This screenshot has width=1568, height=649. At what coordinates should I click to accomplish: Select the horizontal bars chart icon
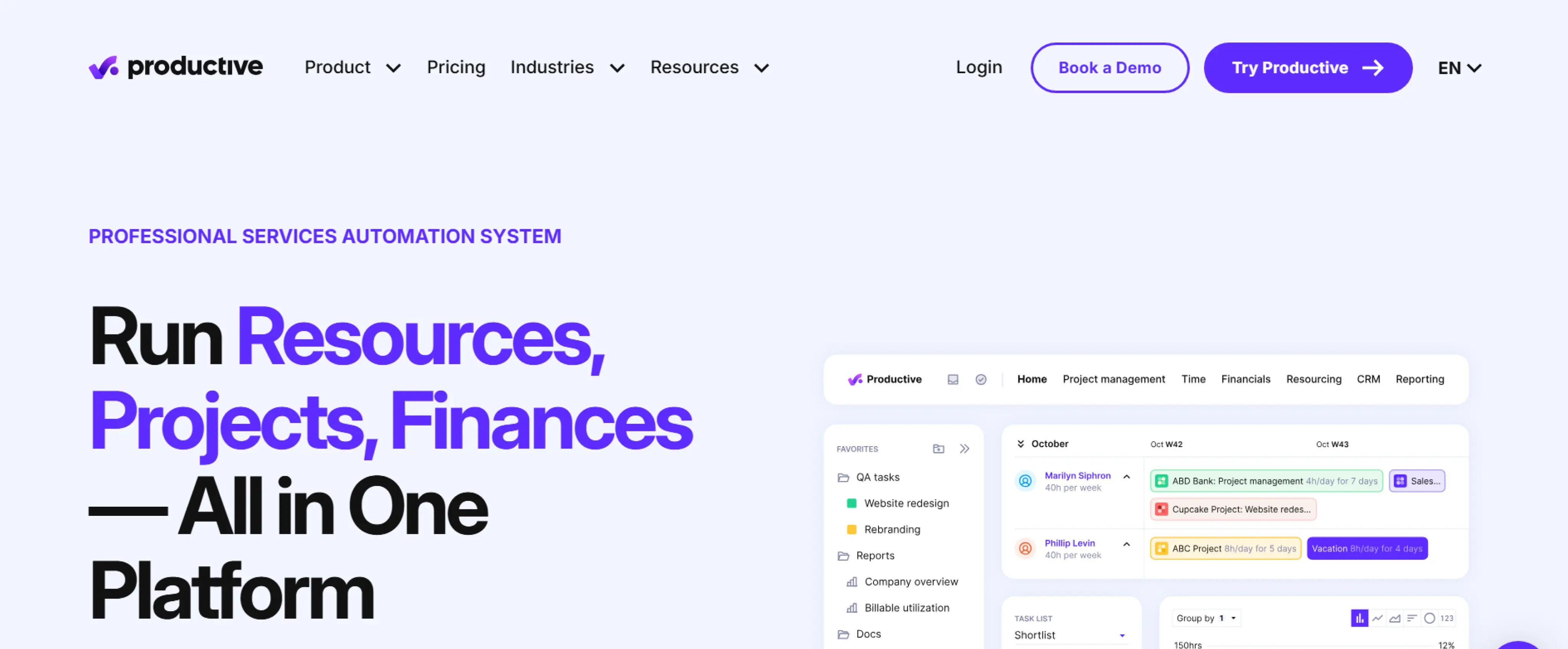(1411, 618)
